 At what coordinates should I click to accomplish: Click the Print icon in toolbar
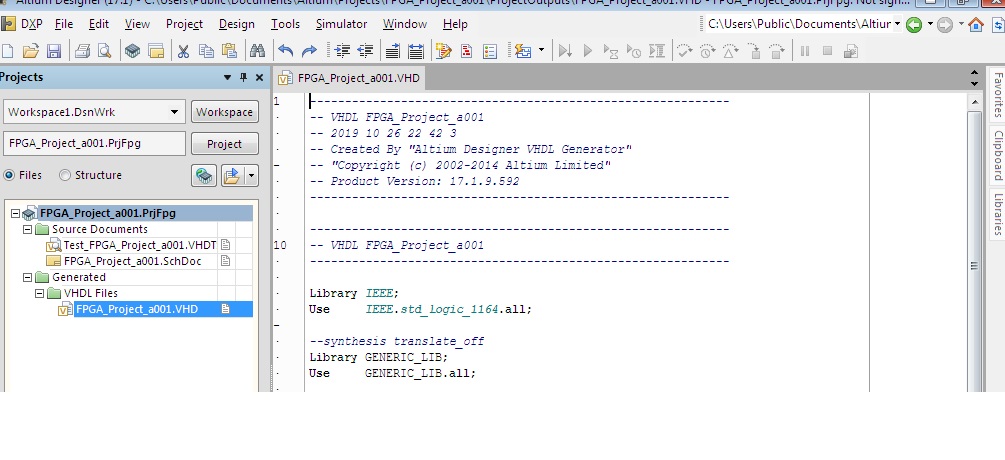pyautogui.click(x=82, y=50)
